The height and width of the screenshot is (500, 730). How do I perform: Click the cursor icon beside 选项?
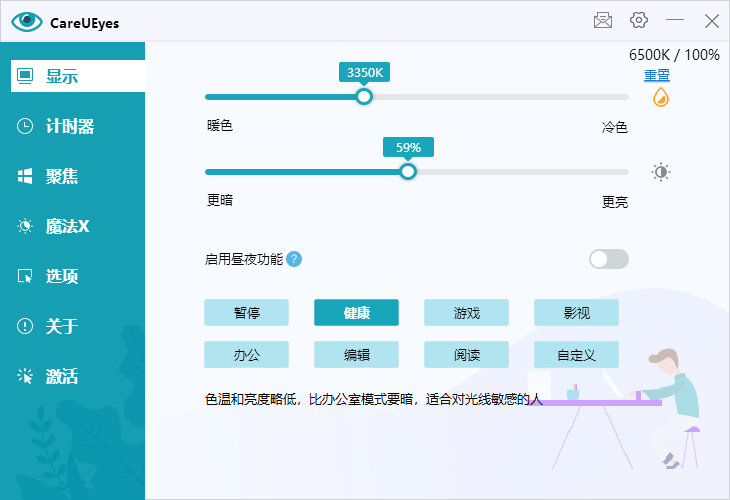pos(25,276)
